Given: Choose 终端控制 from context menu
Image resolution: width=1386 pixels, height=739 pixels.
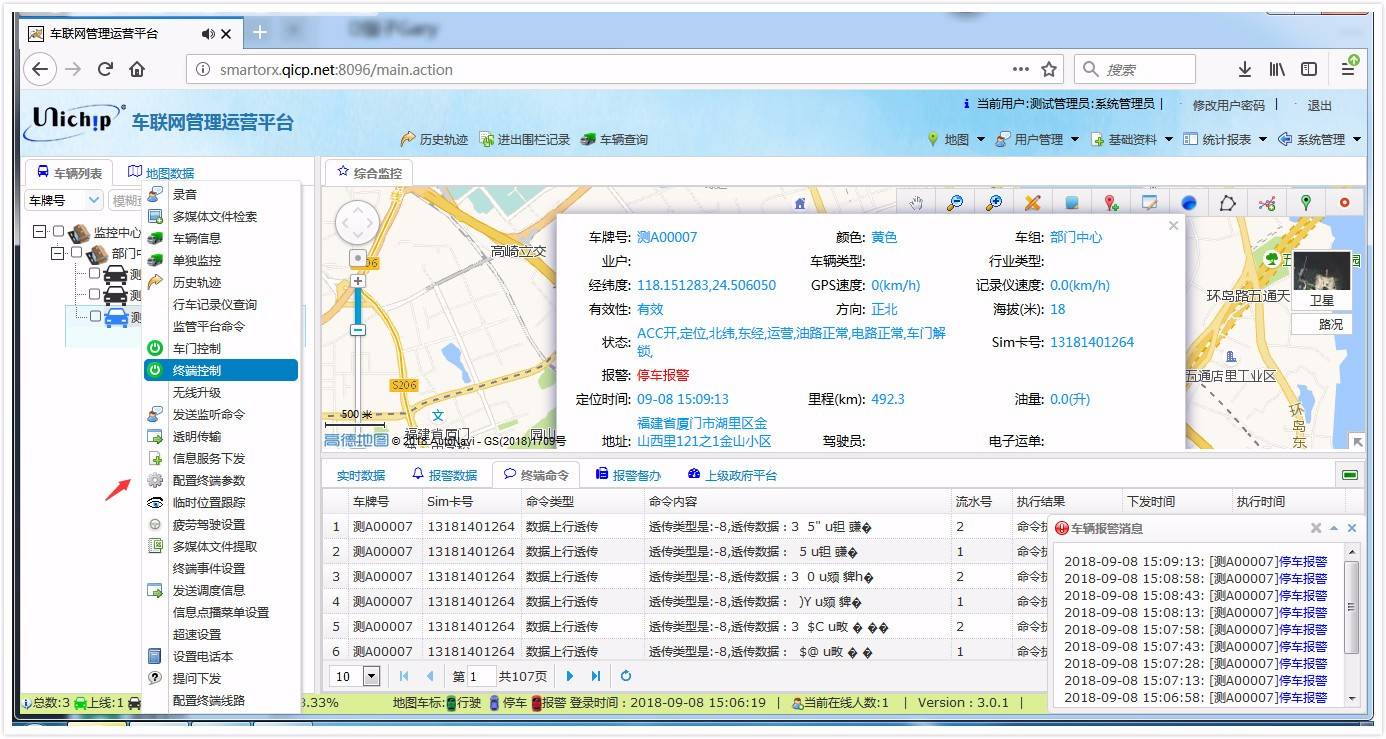Looking at the screenshot, I should tap(221, 370).
